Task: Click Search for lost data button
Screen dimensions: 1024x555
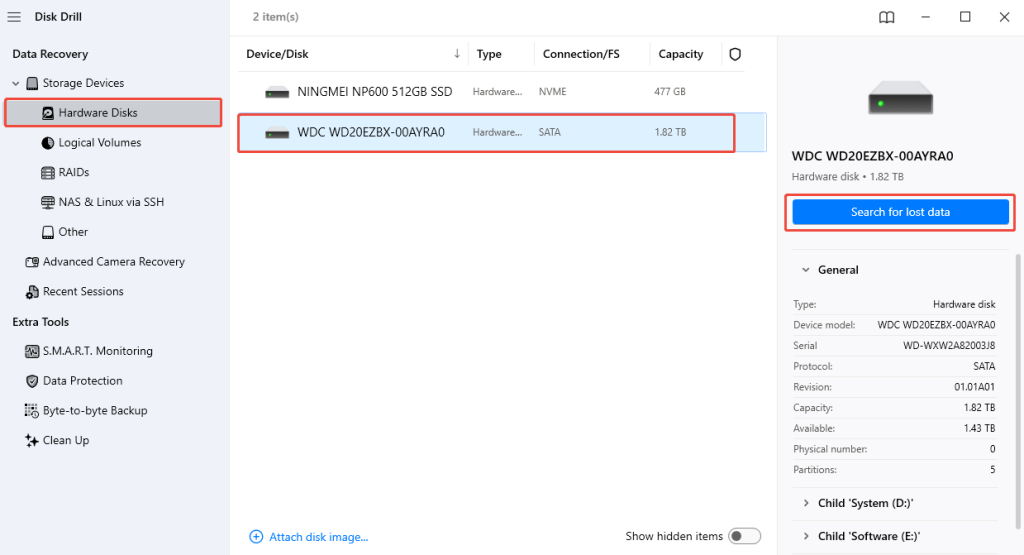Action: click(x=900, y=212)
